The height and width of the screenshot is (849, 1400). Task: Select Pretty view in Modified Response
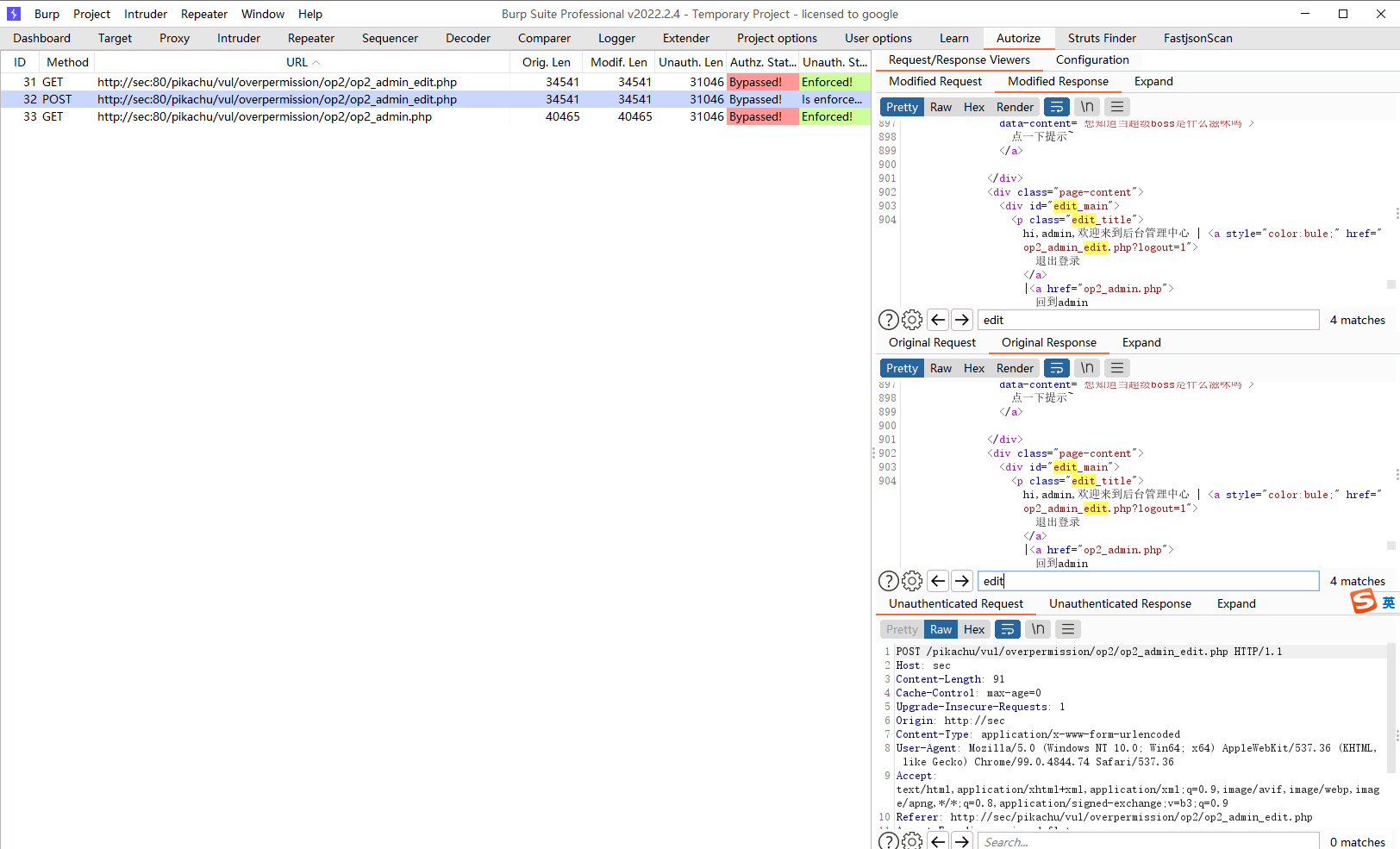[x=902, y=107]
